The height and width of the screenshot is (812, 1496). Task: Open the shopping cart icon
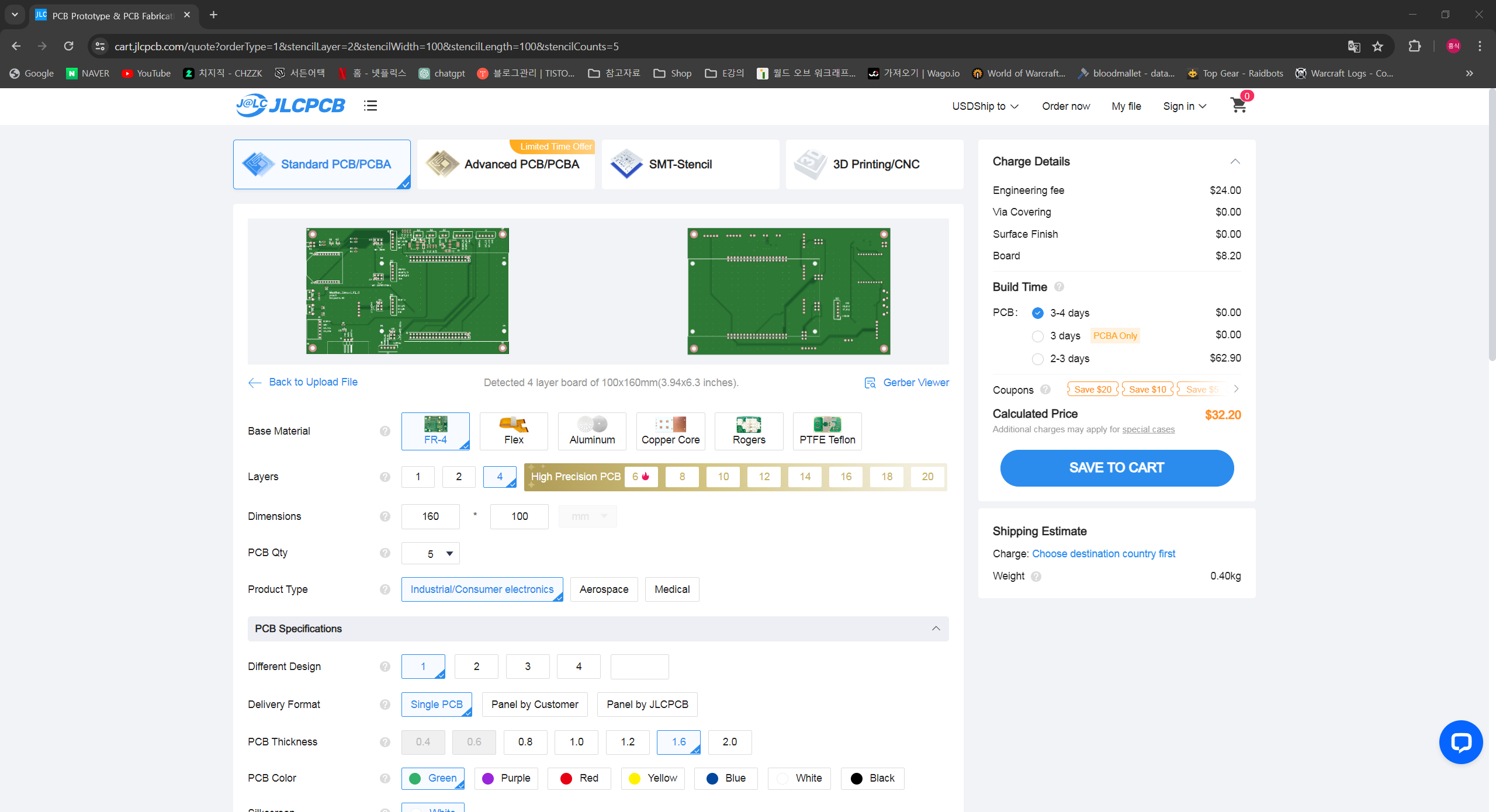pyautogui.click(x=1238, y=105)
